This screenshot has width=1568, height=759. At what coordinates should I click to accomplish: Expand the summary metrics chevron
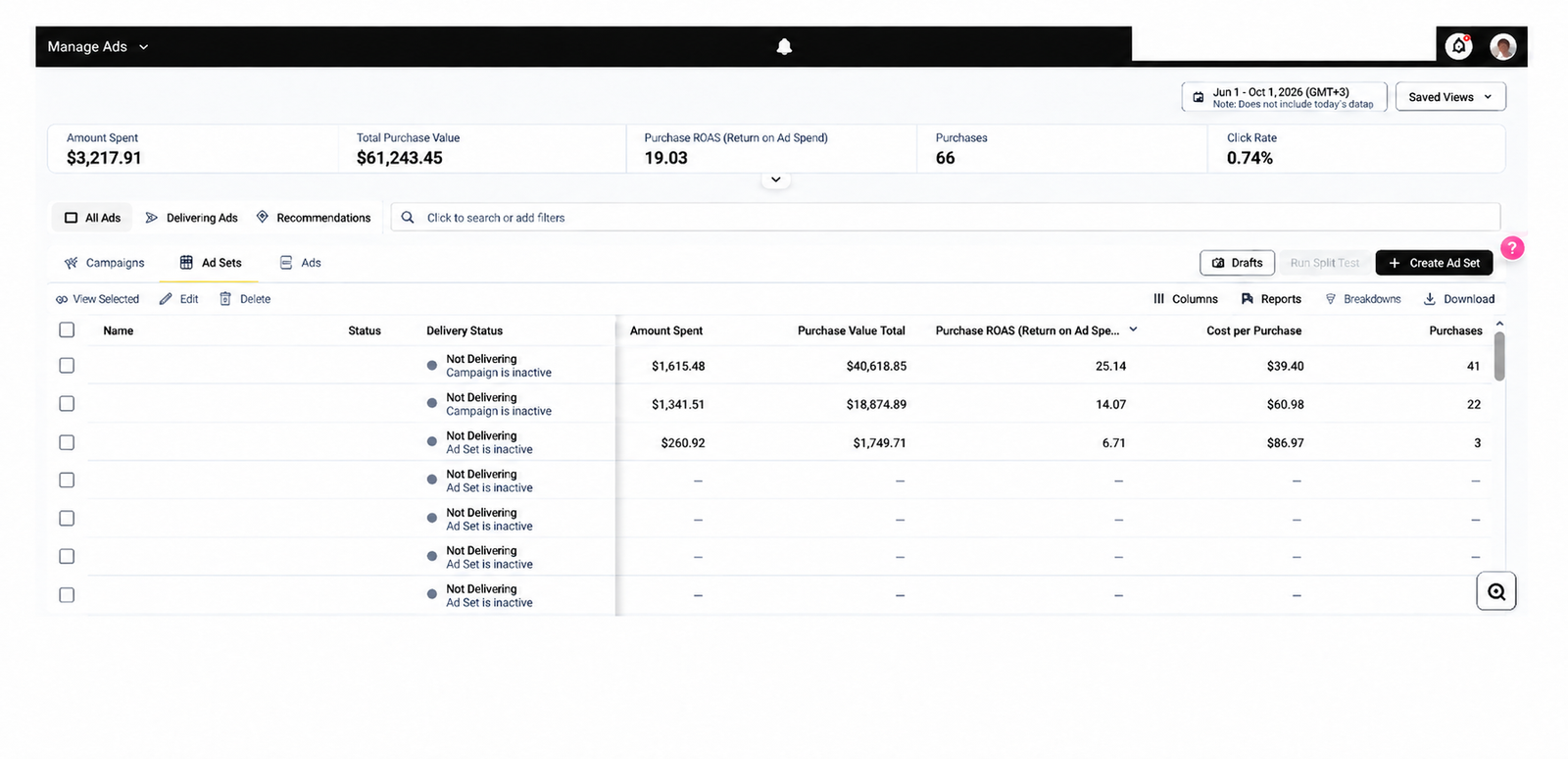(775, 179)
